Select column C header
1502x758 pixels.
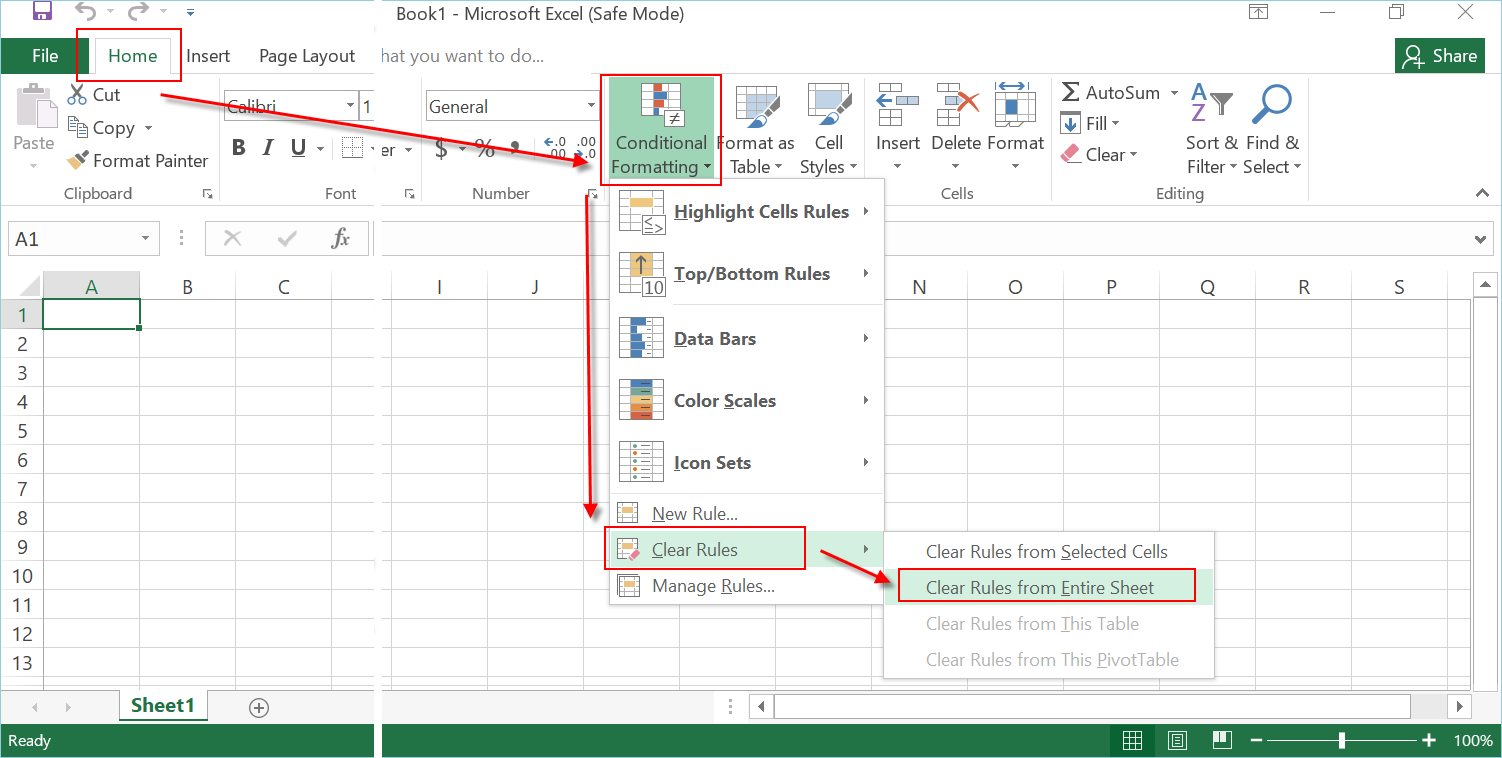point(283,287)
